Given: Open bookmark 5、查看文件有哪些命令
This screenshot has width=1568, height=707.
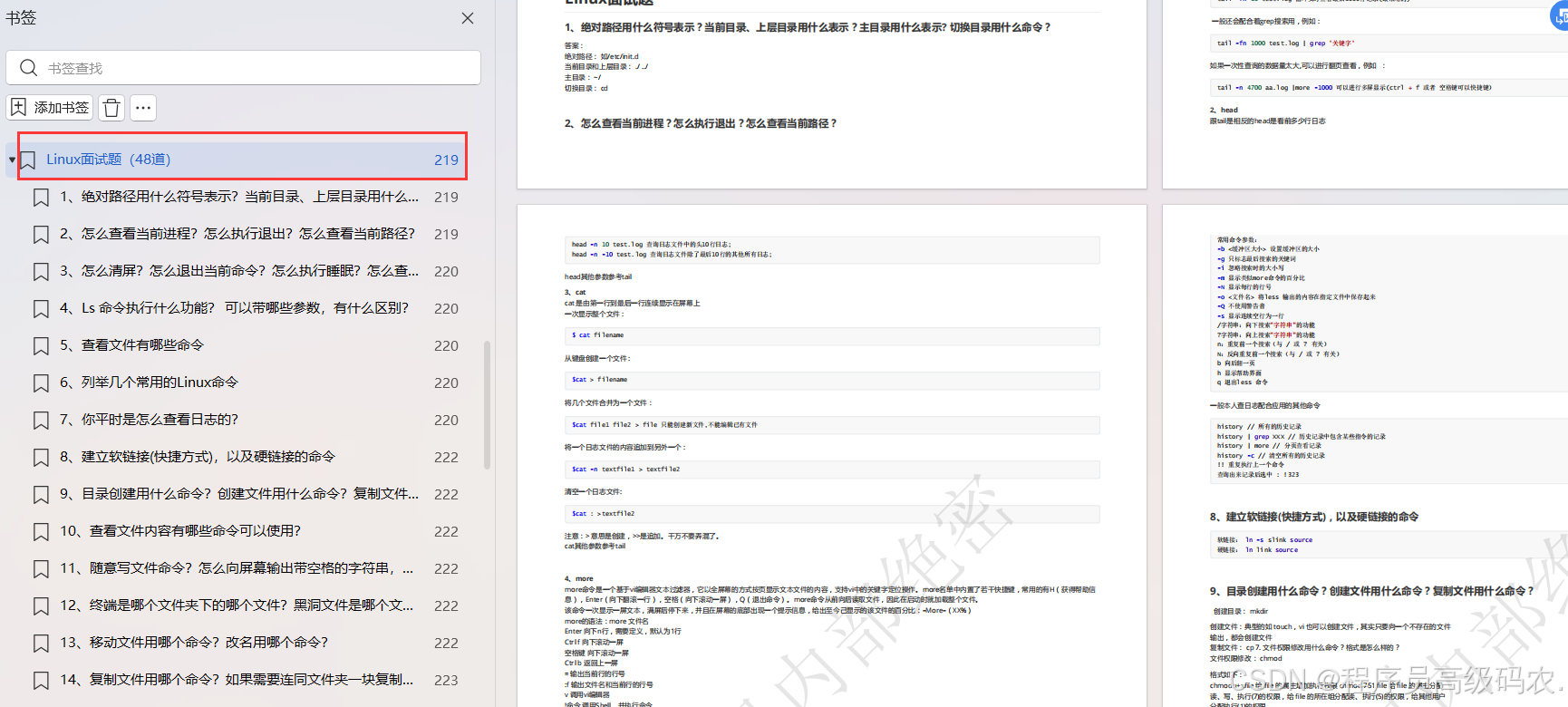Looking at the screenshot, I should (x=132, y=345).
